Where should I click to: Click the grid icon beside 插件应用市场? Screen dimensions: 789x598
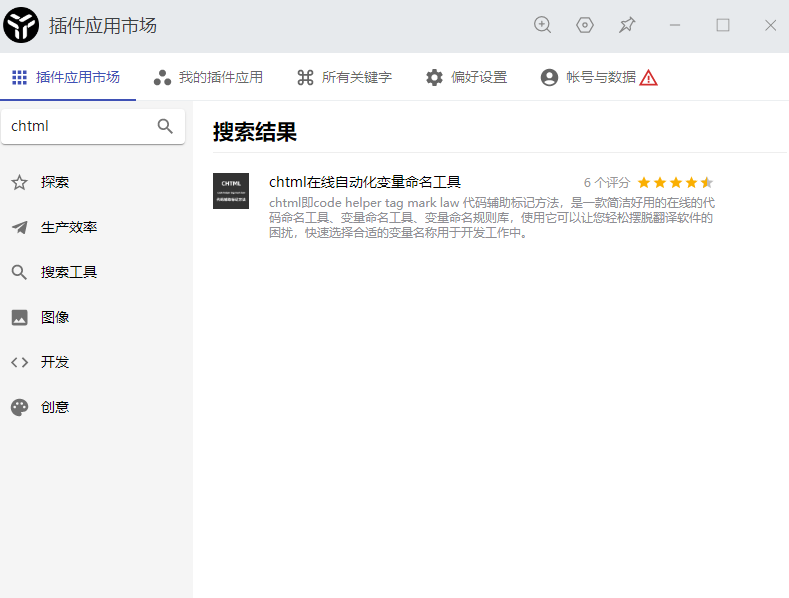(19, 78)
